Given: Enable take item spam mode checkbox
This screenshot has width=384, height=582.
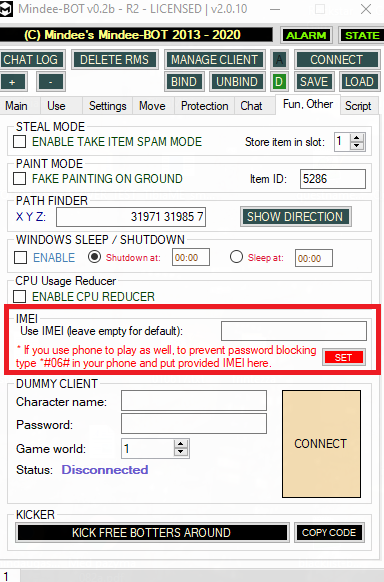Looking at the screenshot, I should tap(20, 142).
